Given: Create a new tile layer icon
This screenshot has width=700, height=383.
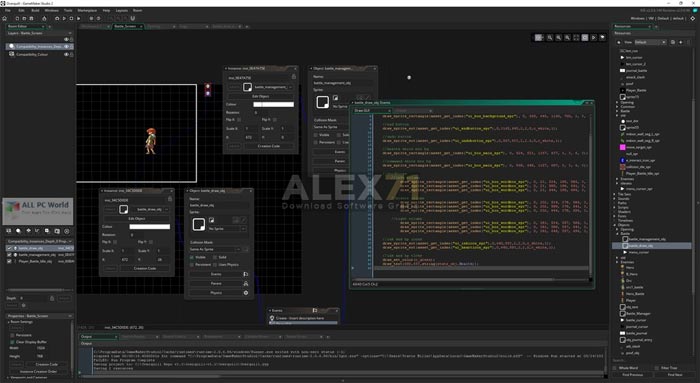Looking at the screenshot, I should [28, 231].
